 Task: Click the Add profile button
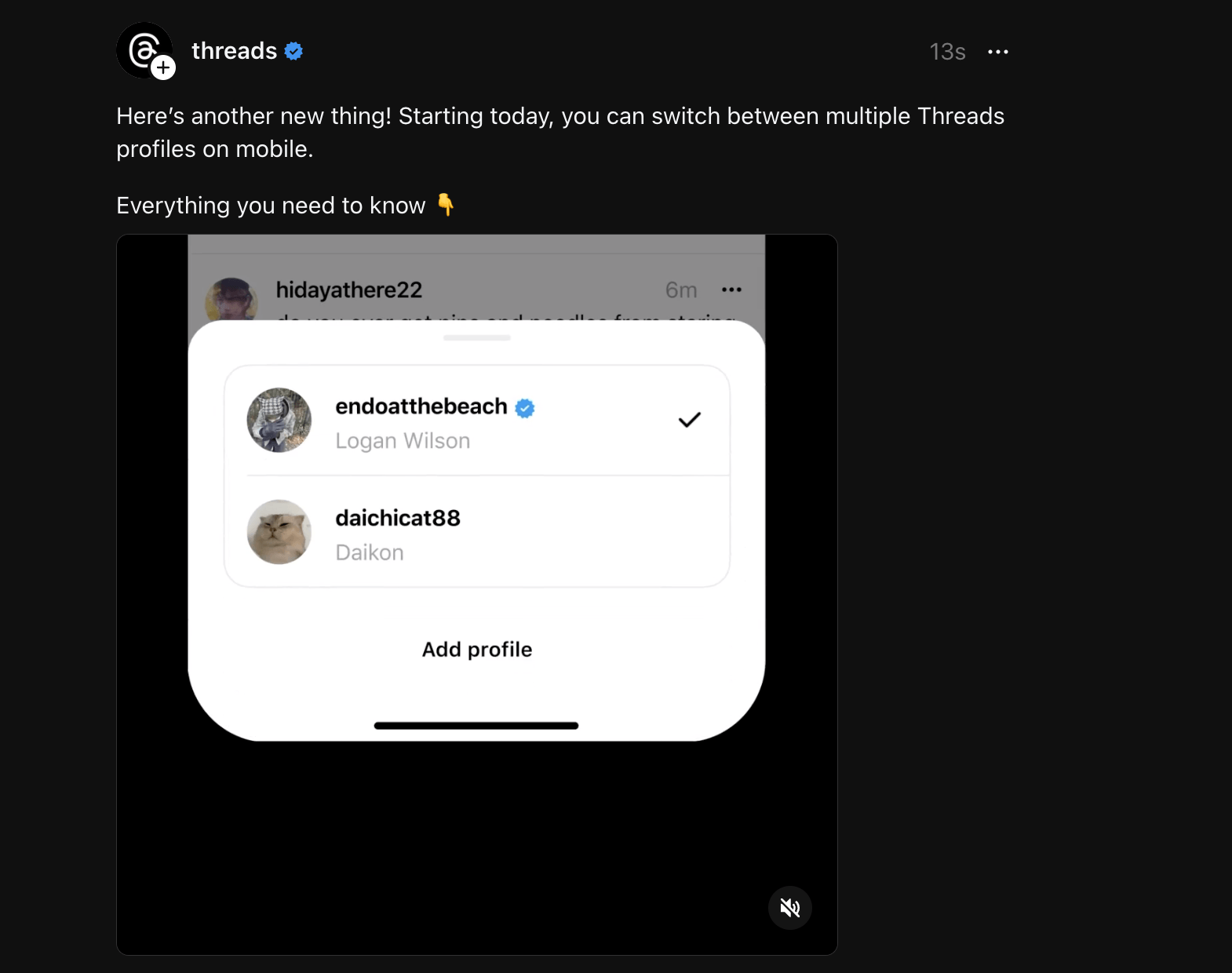476,650
